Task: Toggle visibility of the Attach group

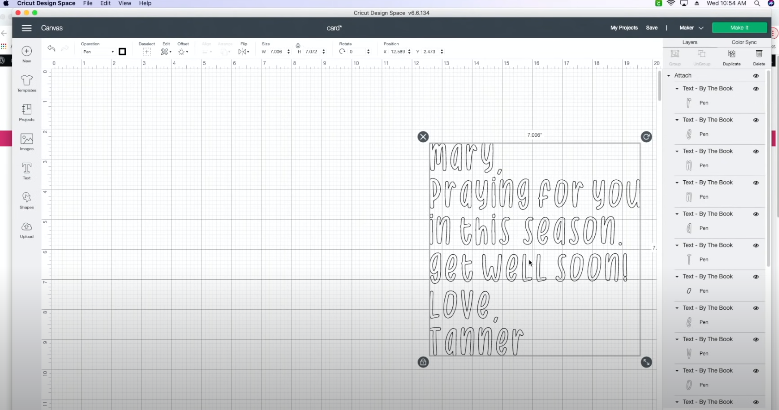Action: 756,76
